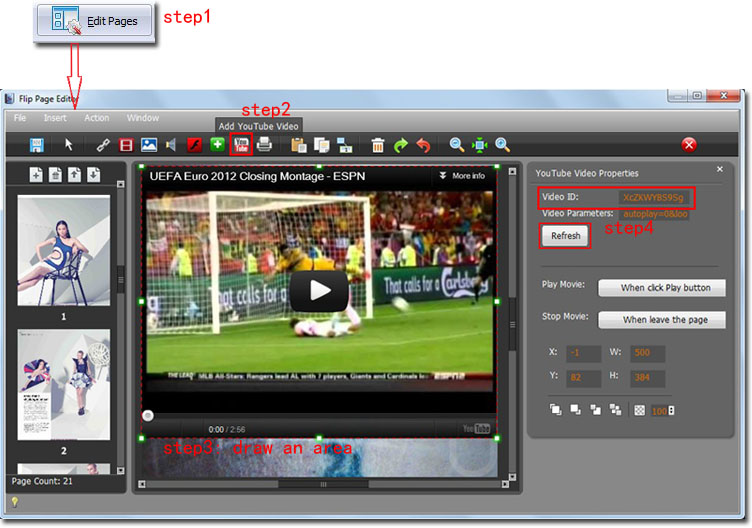This screenshot has height=528, width=752.
Task: Click thumbnail panel scroll up arrow
Action: coord(121,184)
